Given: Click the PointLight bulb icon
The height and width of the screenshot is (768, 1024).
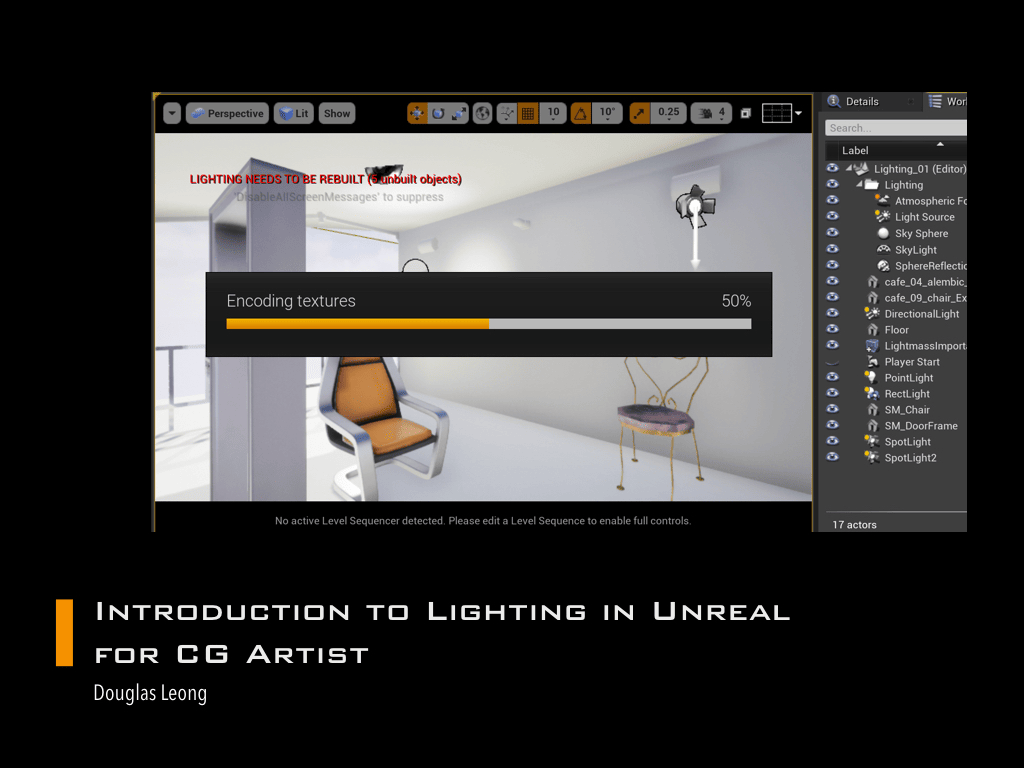Looking at the screenshot, I should click(871, 377).
